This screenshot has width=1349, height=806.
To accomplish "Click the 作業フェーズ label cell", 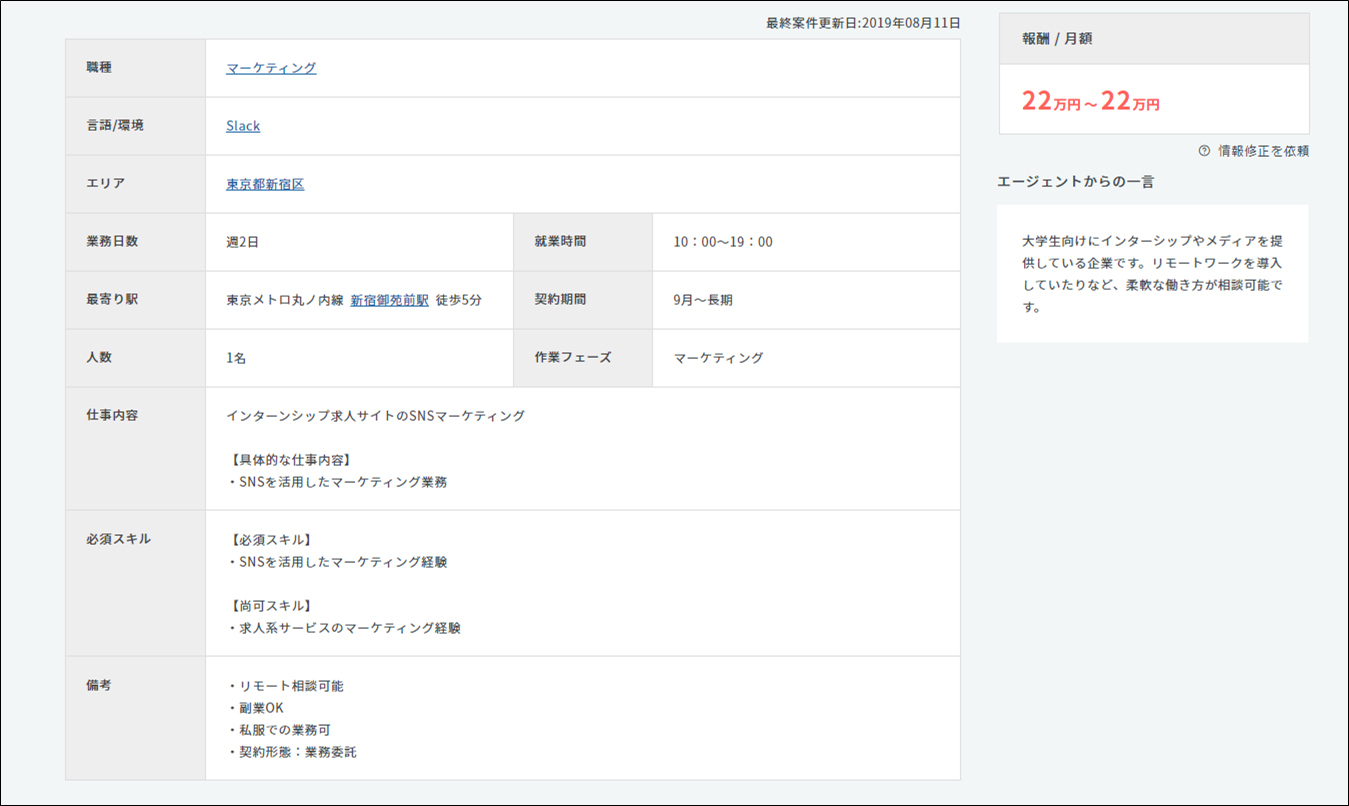I will coord(572,358).
